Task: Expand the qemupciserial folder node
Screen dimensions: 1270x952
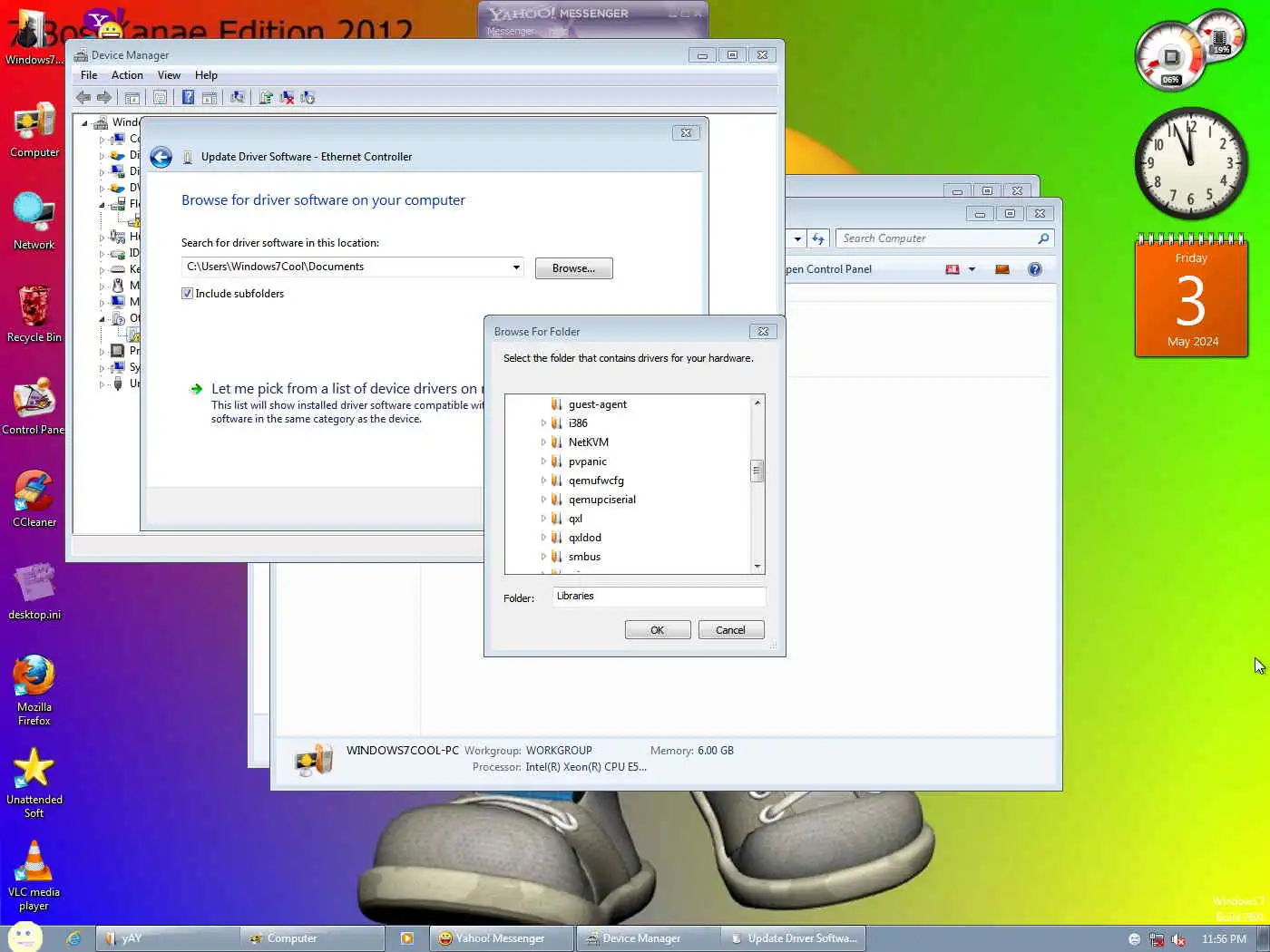Action: tap(543, 500)
